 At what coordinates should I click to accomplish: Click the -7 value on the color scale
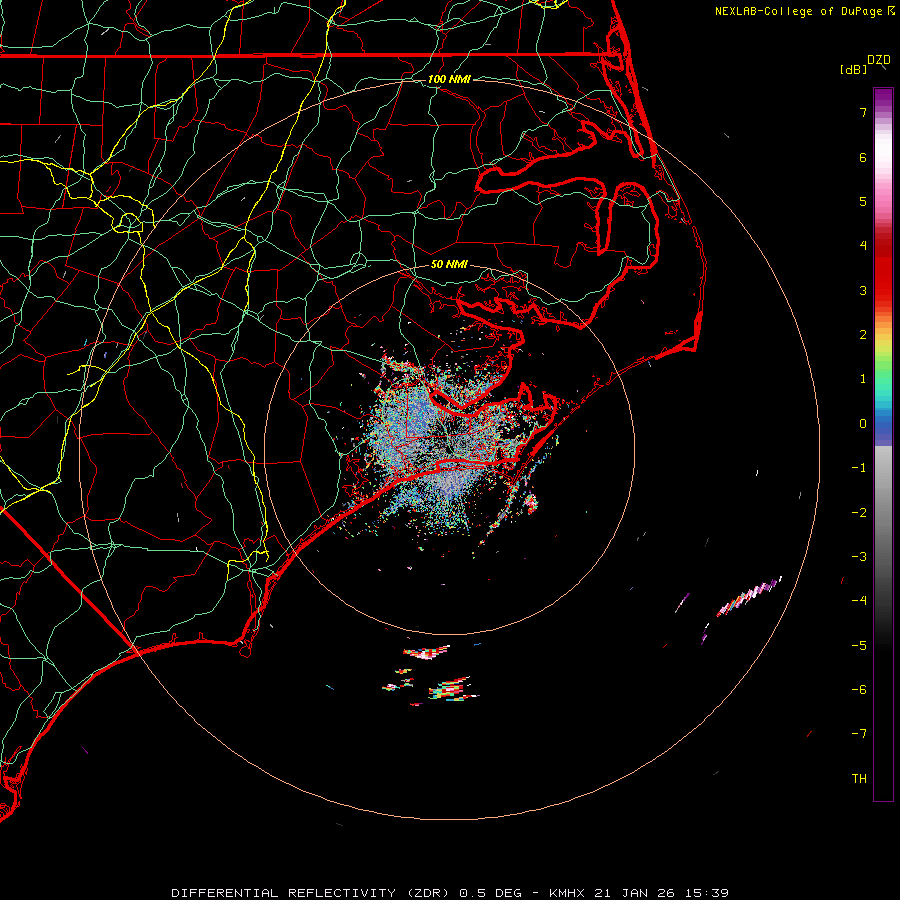pyautogui.click(x=859, y=734)
